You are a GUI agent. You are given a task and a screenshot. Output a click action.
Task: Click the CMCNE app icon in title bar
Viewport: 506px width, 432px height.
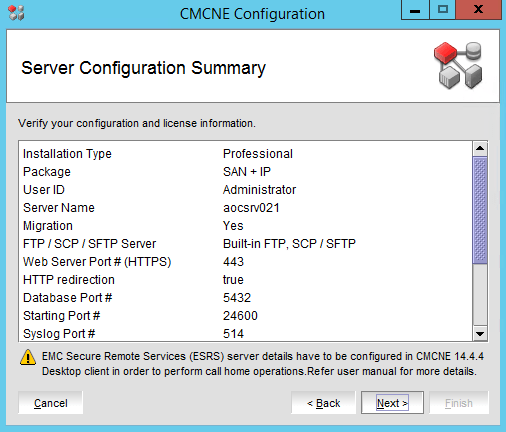click(16, 13)
